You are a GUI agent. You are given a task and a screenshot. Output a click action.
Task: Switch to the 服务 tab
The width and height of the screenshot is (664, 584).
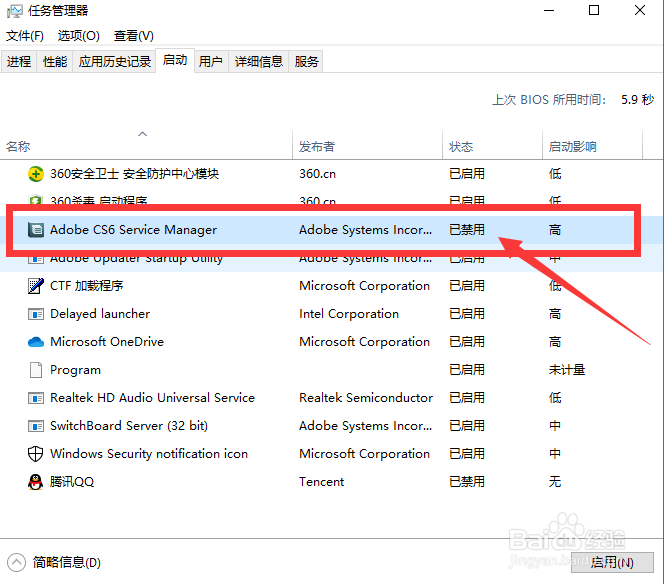[306, 62]
